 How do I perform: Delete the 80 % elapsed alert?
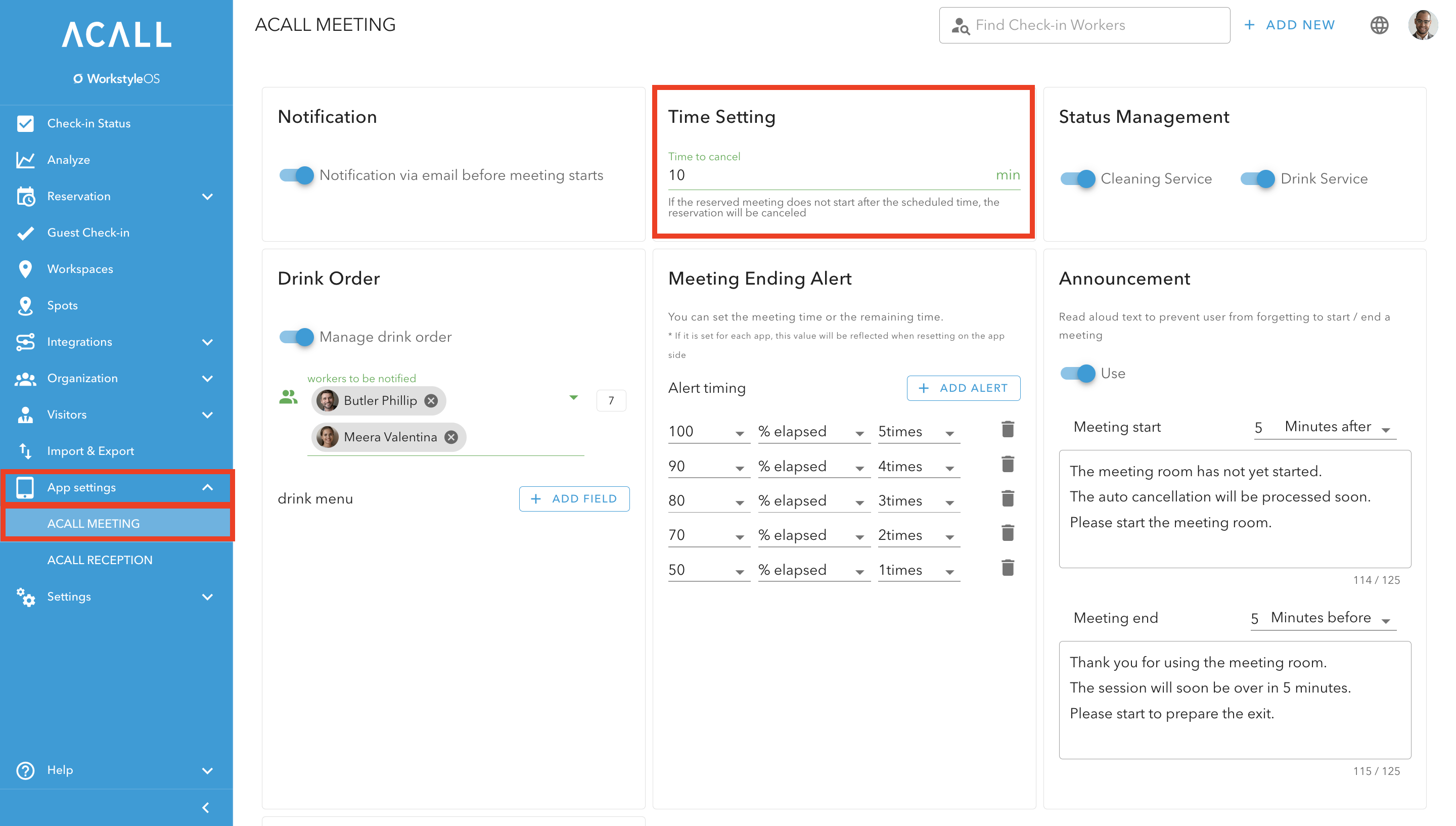point(1008,498)
